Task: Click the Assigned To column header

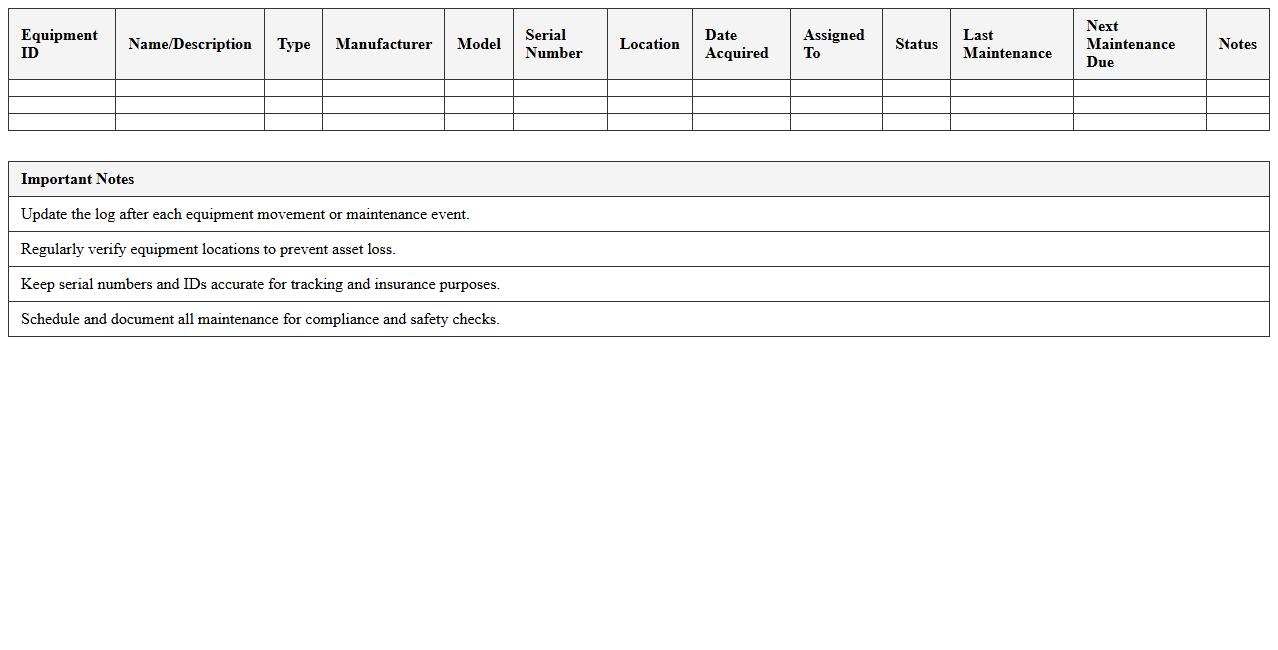Action: tap(835, 44)
